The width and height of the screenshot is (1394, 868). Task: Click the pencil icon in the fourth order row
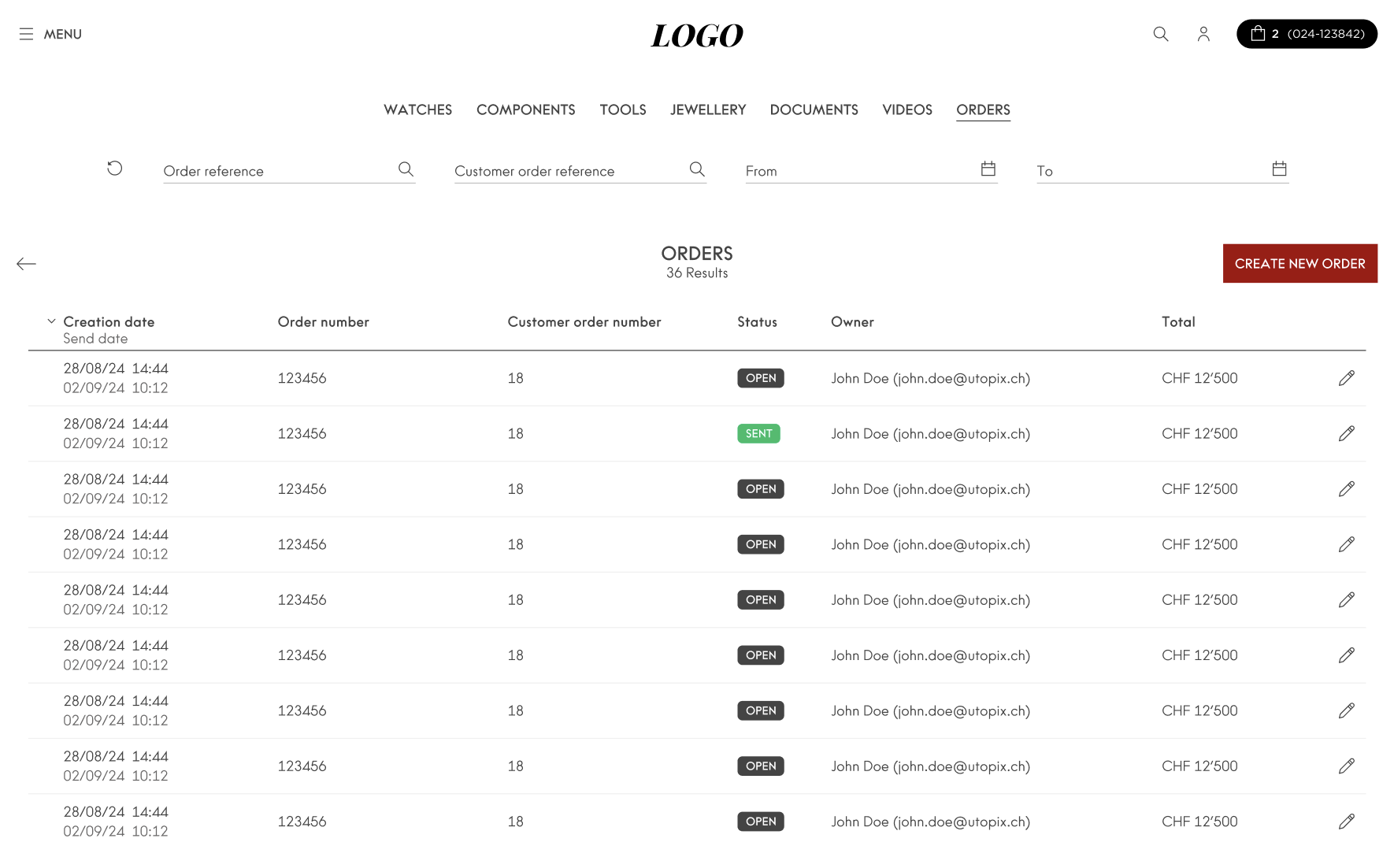pyautogui.click(x=1347, y=544)
